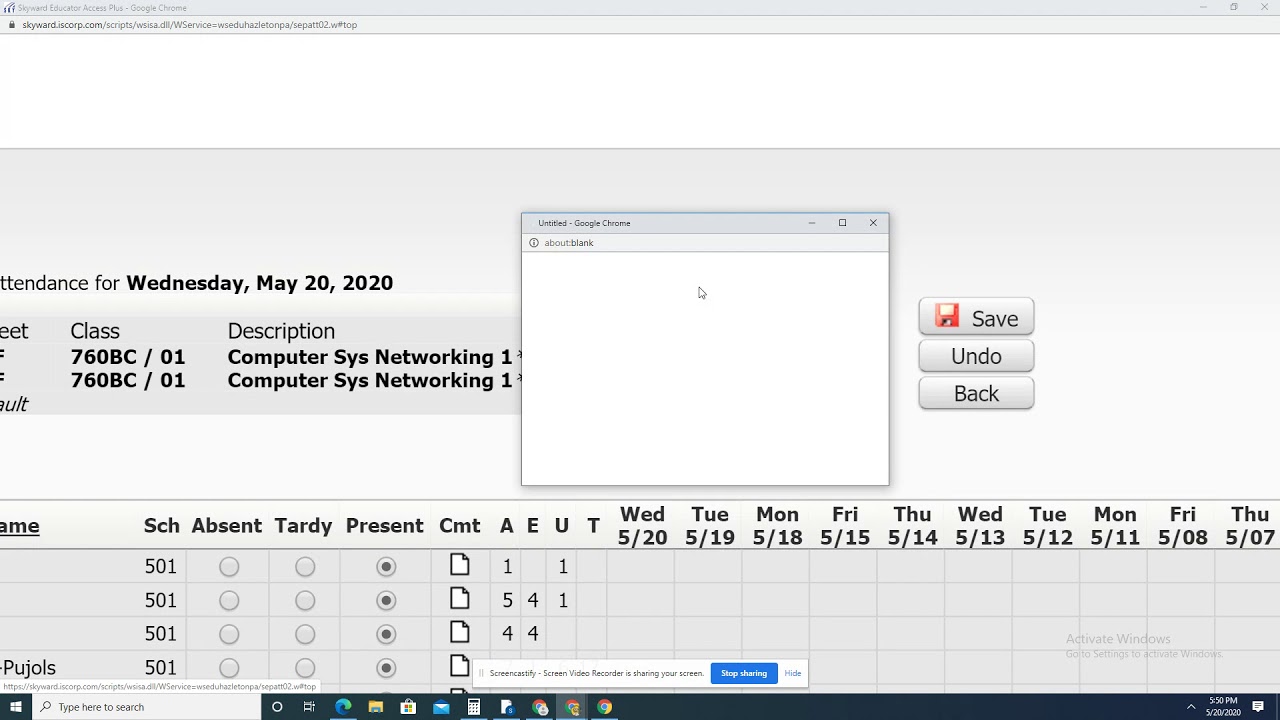Mark Tardy in the row with A 1, U 1
Screen dimensions: 1280x720
click(305, 567)
